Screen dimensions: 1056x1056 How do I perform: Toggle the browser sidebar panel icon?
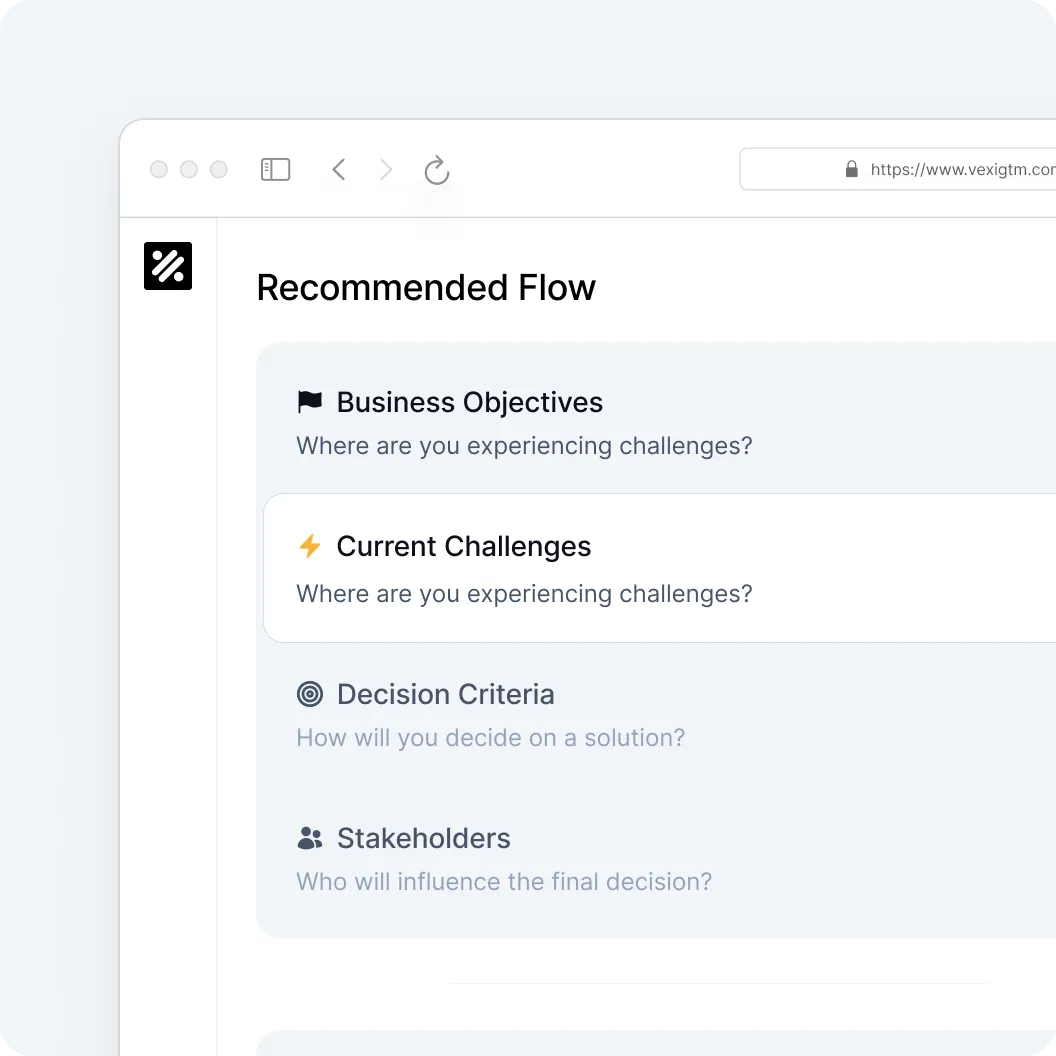275,170
